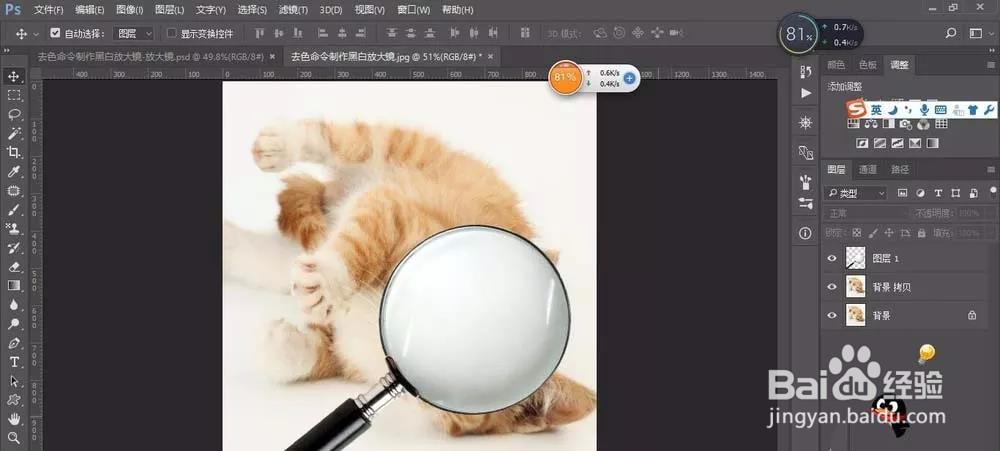Click the search magnifier in options bar

(950, 33)
